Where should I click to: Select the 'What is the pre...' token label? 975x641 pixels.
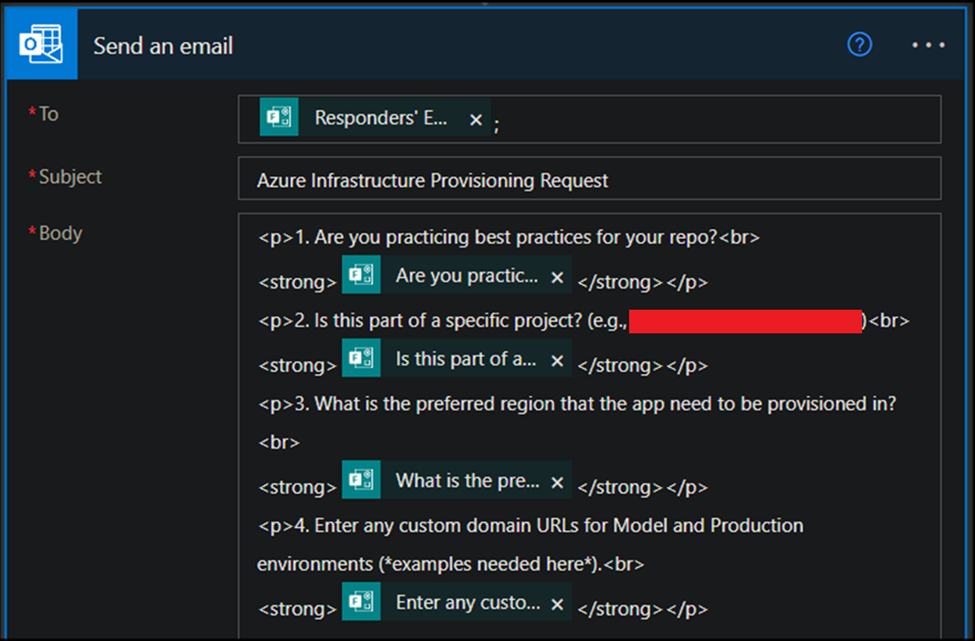(467, 481)
